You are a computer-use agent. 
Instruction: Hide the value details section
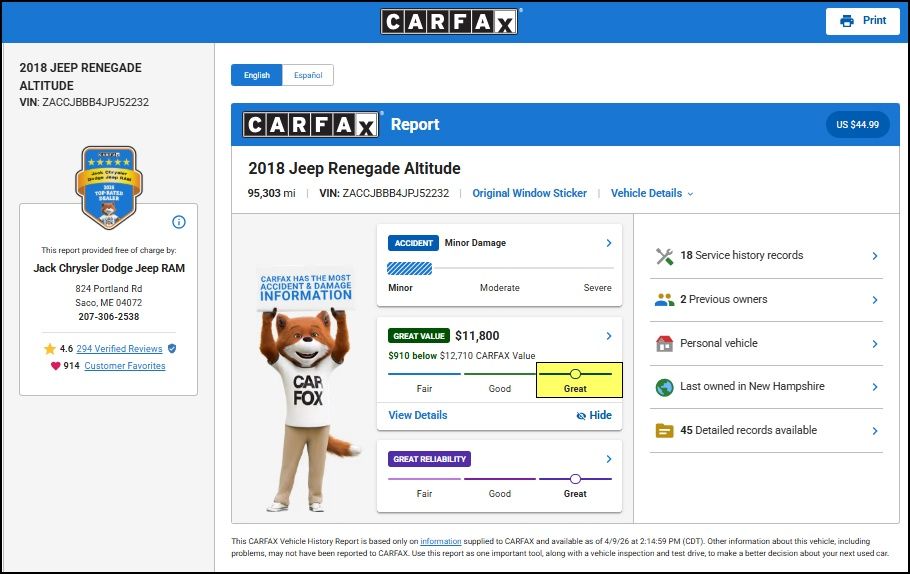[x=594, y=415]
